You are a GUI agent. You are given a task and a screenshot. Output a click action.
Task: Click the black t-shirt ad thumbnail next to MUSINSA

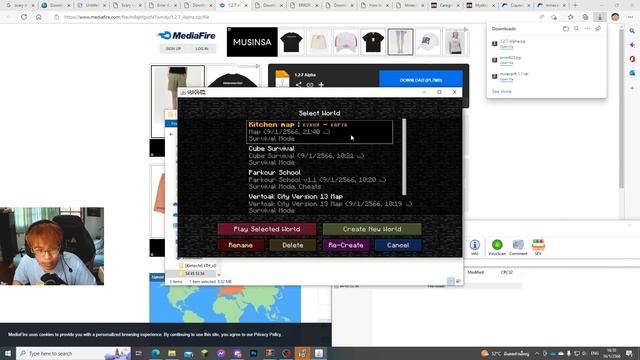coord(291,42)
